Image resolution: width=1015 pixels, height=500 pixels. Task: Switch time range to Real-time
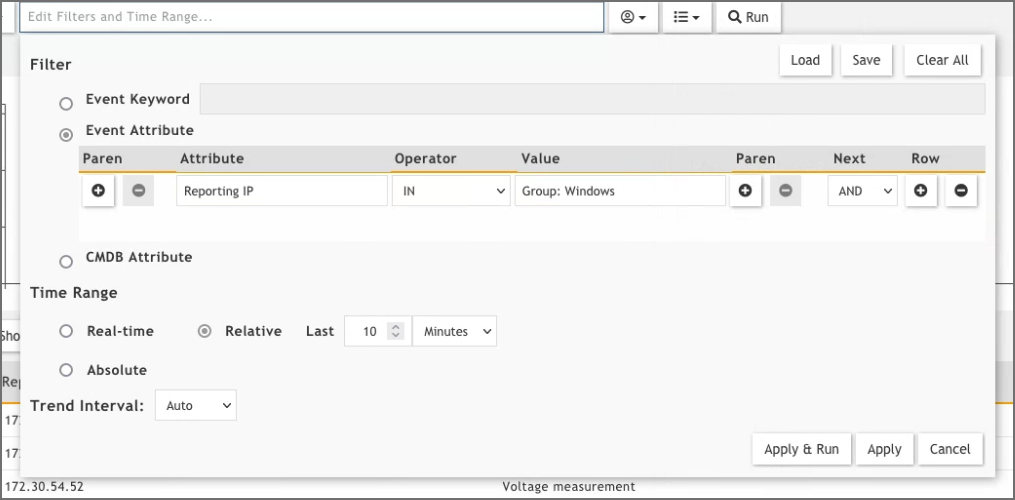pos(66,331)
